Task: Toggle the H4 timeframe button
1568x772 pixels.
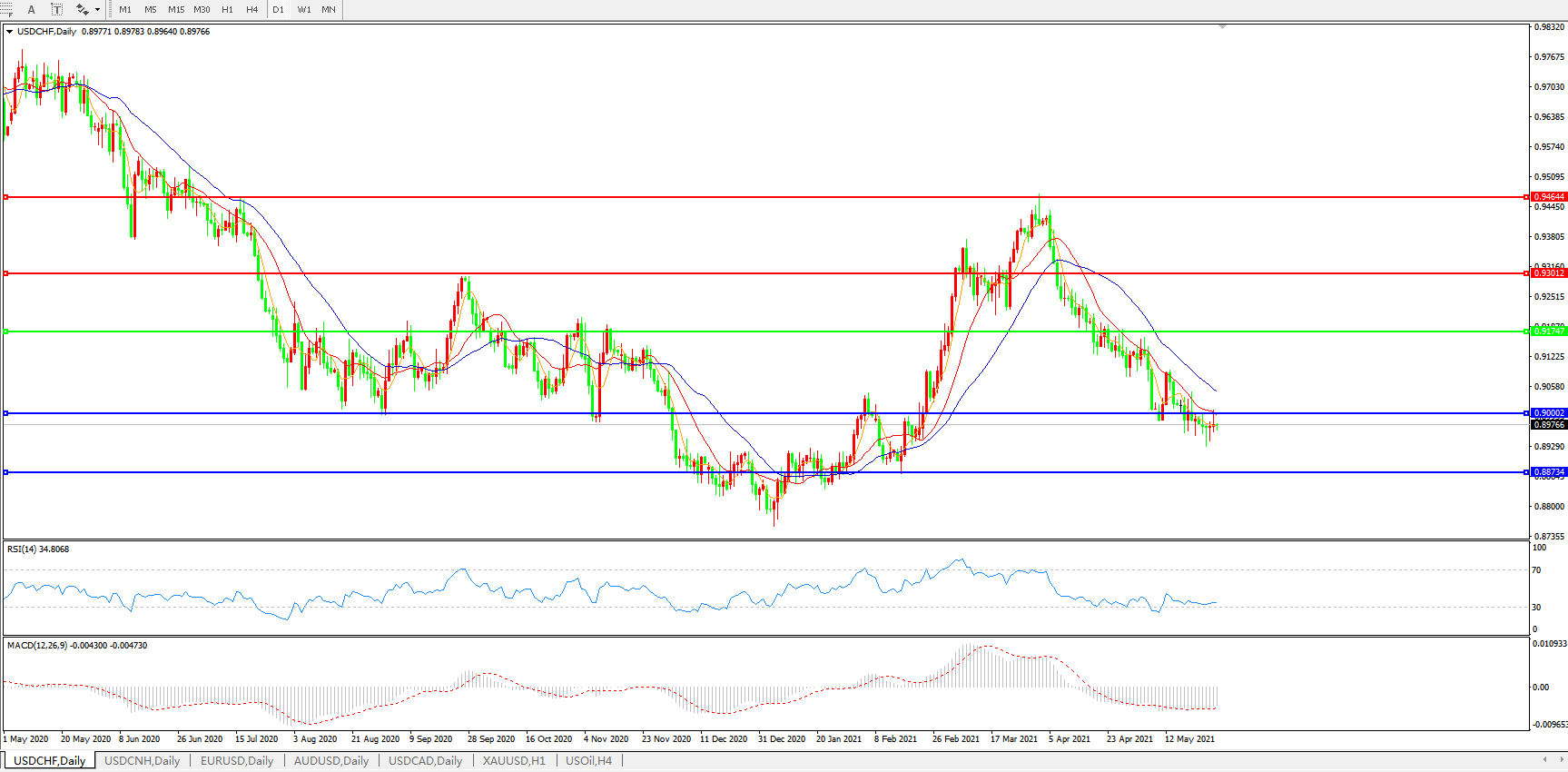Action: click(x=252, y=9)
